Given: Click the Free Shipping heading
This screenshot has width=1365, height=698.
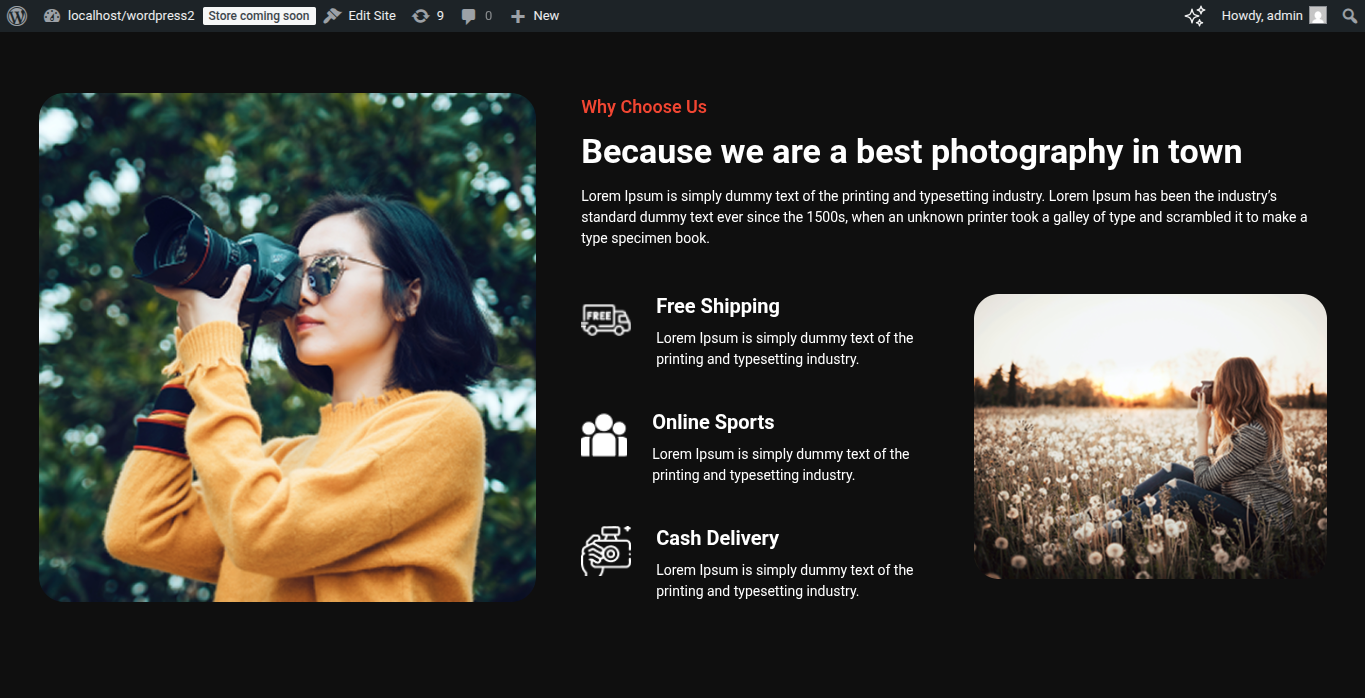Looking at the screenshot, I should click(x=718, y=306).
